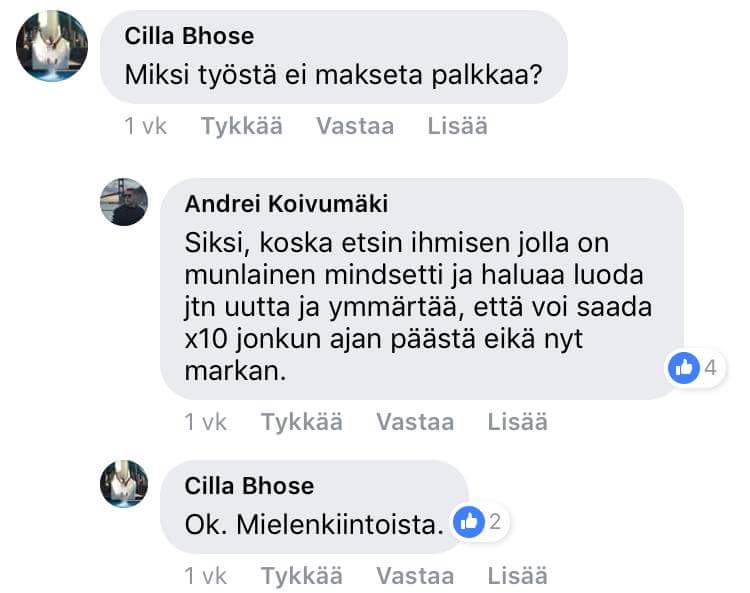Click Cilla Bhose's name on last reply
This screenshot has width=750, height=593.
click(249, 486)
